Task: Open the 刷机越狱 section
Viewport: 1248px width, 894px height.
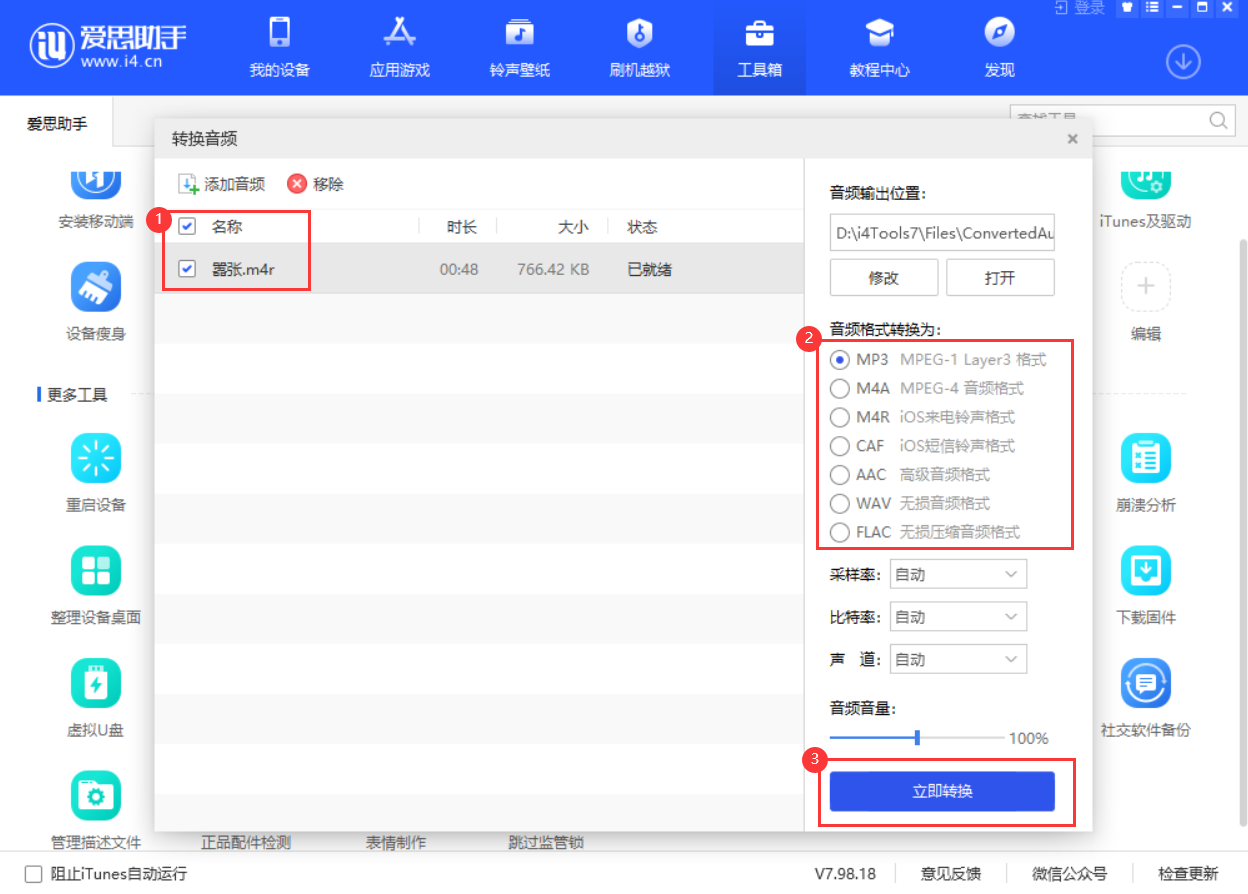Action: click(x=639, y=47)
